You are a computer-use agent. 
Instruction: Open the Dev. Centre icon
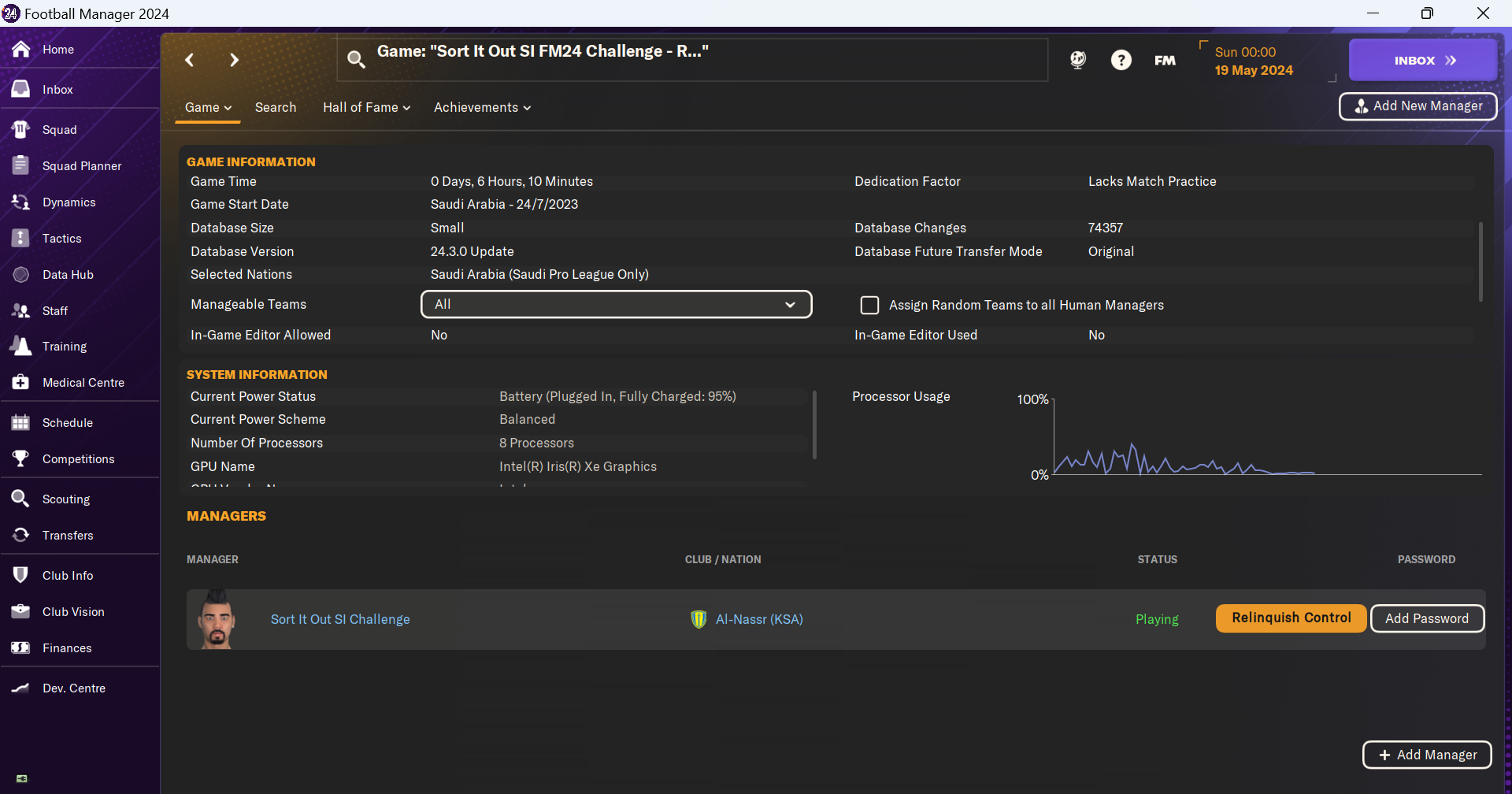[x=21, y=688]
